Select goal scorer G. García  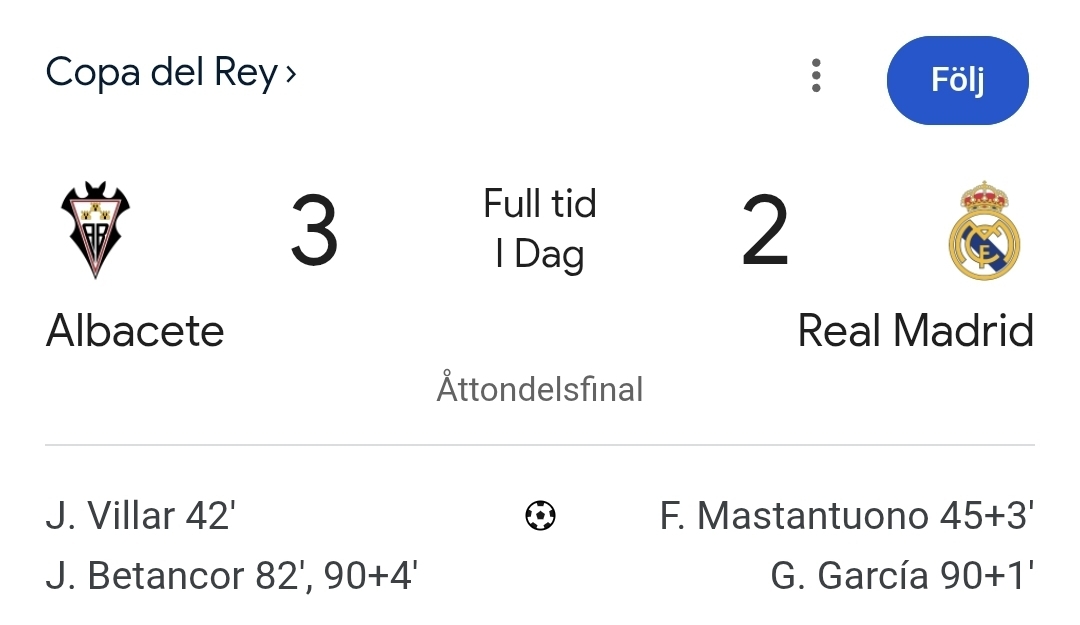(850, 576)
